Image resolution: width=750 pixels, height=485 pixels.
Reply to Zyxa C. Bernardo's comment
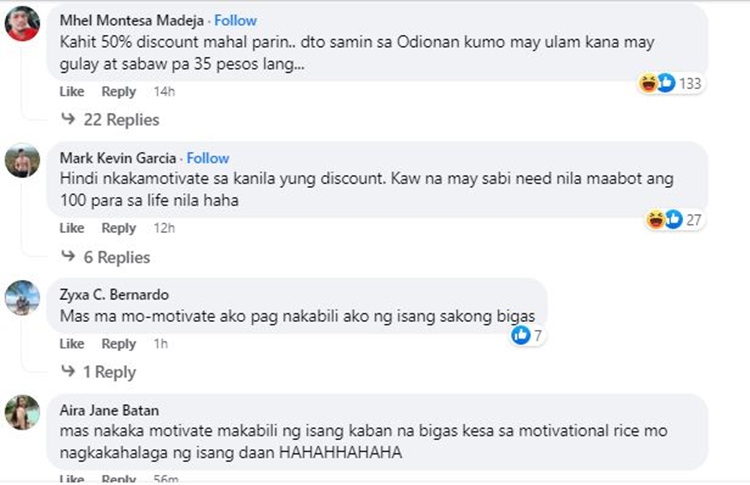[x=118, y=344]
